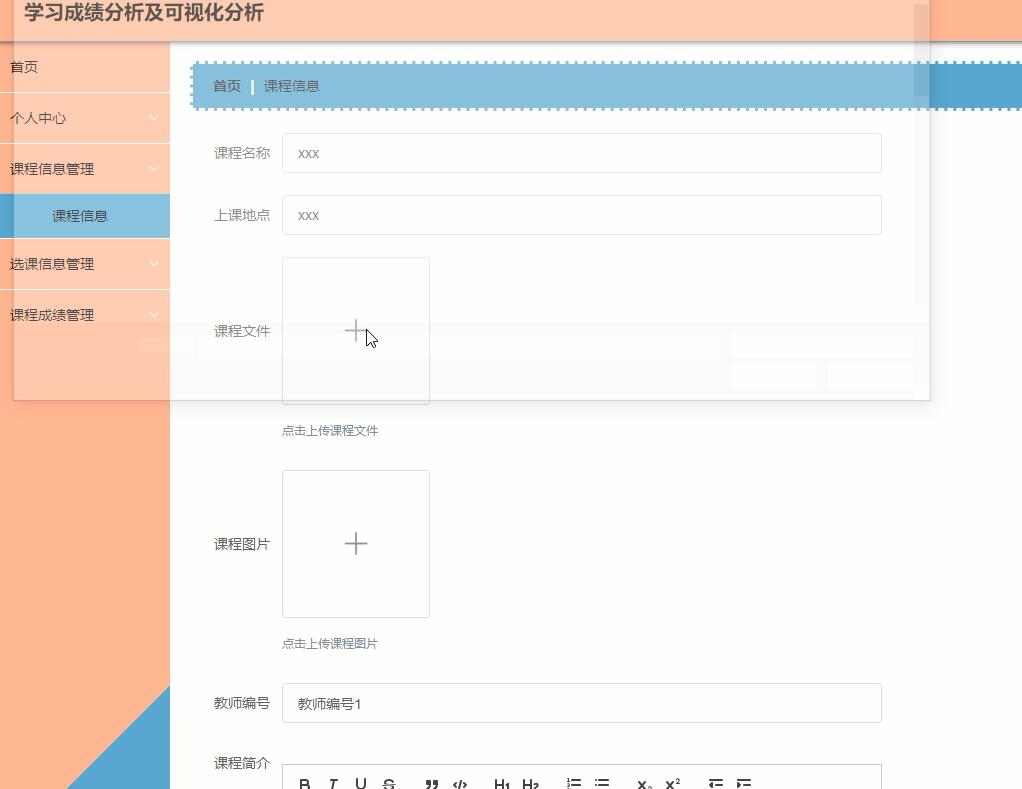Expand the 选课信息管理 sidebar menu
1022x789 pixels.
[85, 264]
